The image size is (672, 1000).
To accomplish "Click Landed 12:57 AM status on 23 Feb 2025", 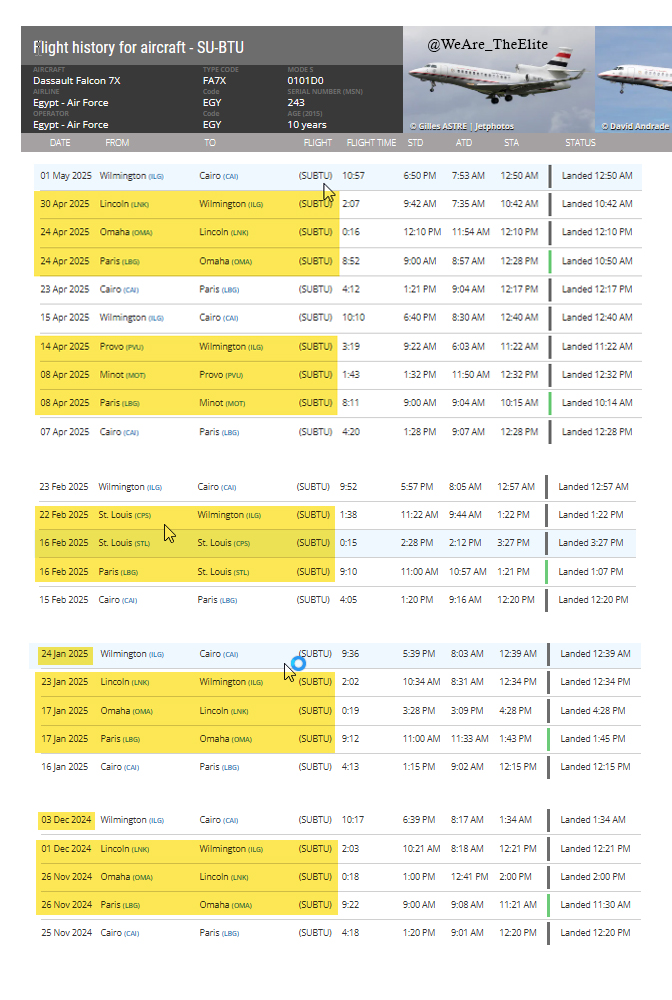I will 594,487.
